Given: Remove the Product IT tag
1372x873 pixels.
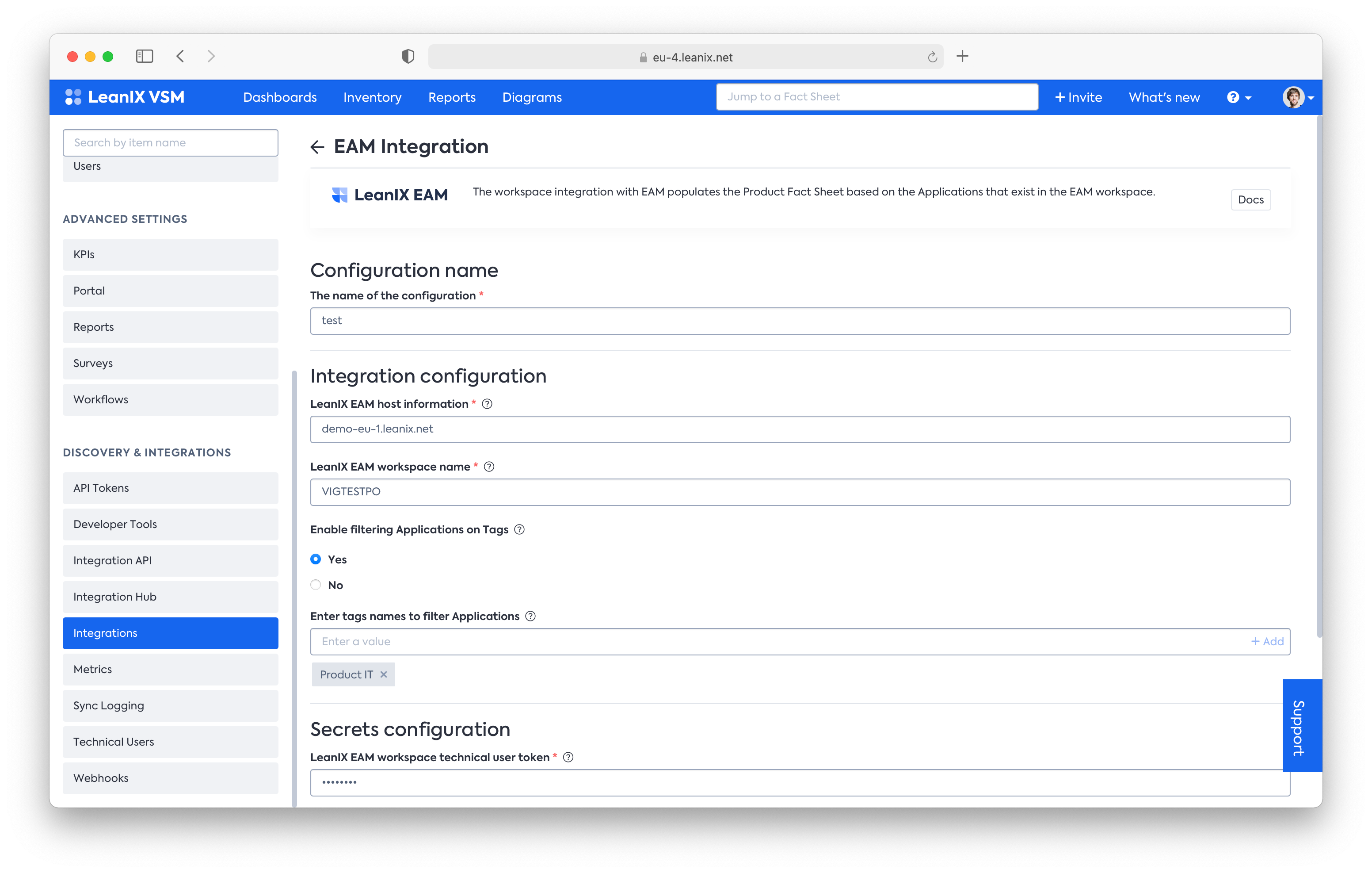Looking at the screenshot, I should (384, 674).
